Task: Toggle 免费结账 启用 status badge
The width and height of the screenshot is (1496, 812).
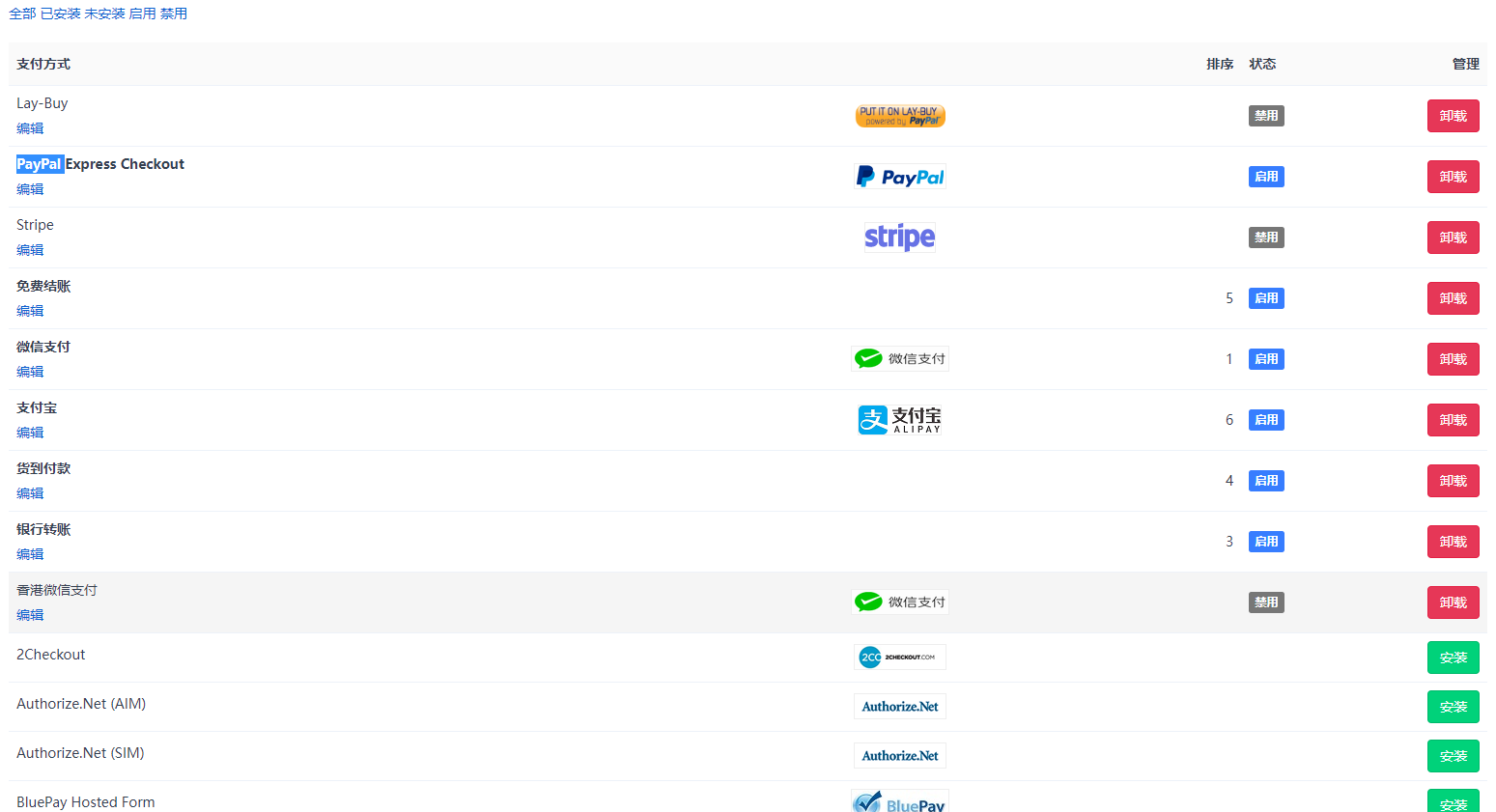Action: pos(1266,298)
